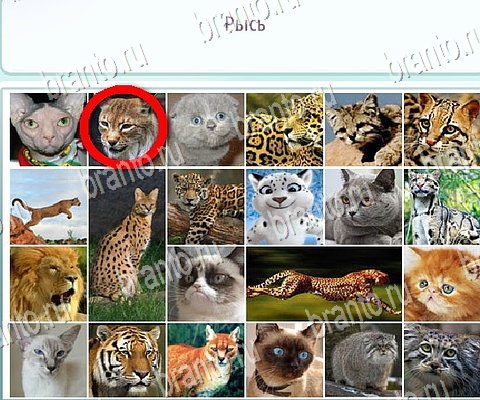Viewport: 480px width, 400px height.
Task: Pick the fluffy orange Persian kitten picture
Action: (x=442, y=284)
